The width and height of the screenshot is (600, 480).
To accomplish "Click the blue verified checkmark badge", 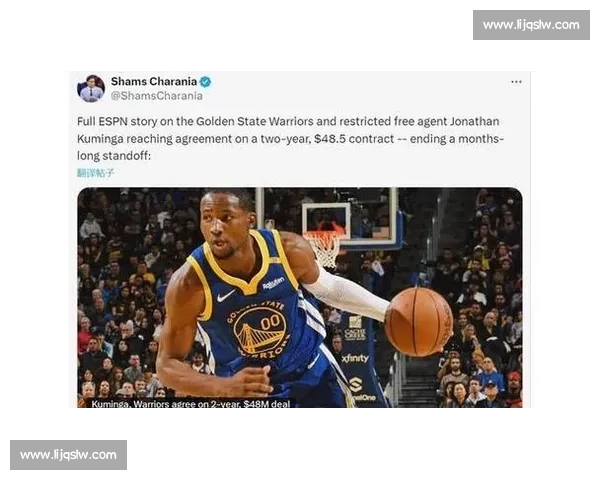I will click(205, 82).
